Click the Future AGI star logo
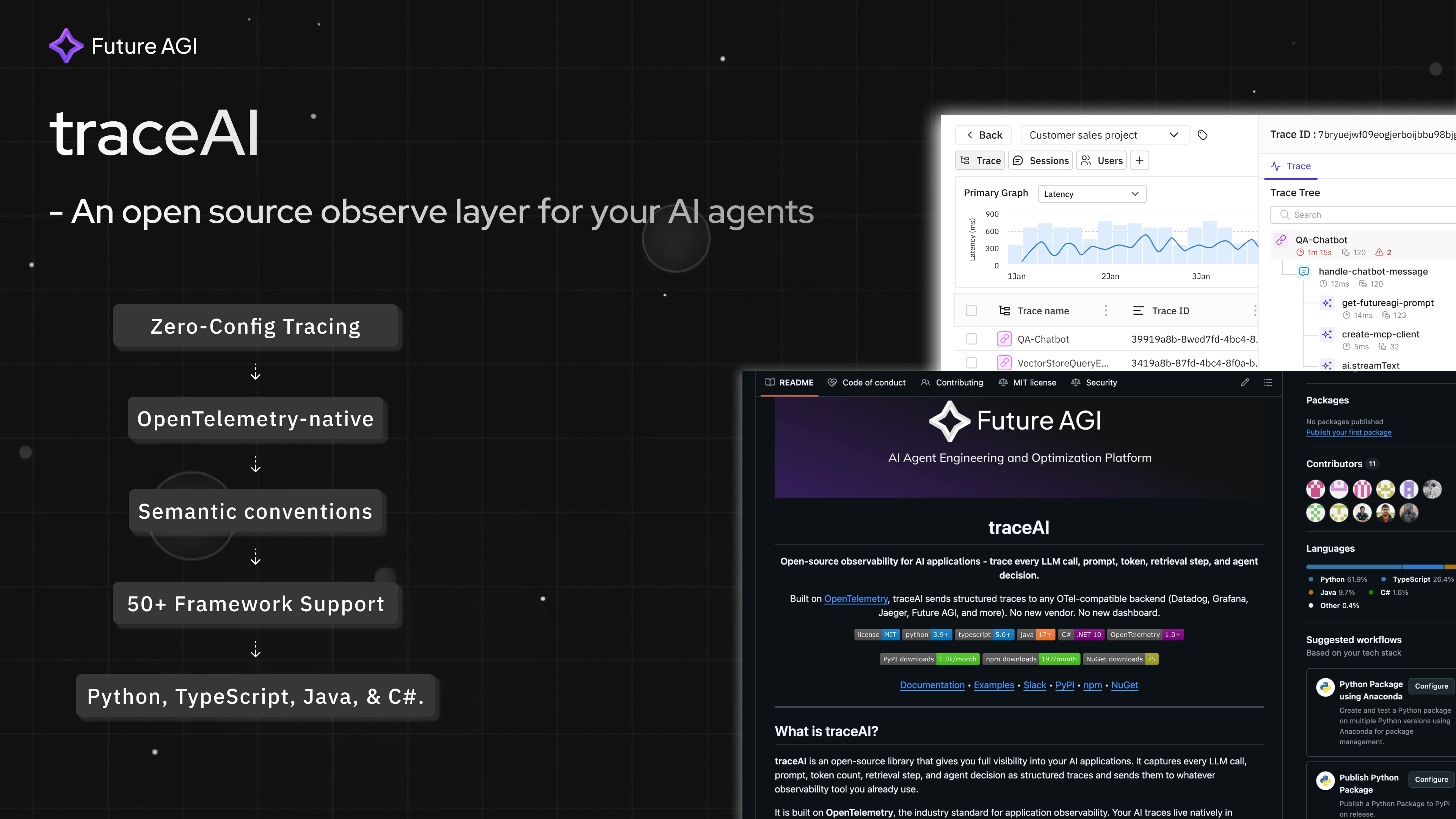This screenshot has height=819, width=1456. click(x=66, y=46)
